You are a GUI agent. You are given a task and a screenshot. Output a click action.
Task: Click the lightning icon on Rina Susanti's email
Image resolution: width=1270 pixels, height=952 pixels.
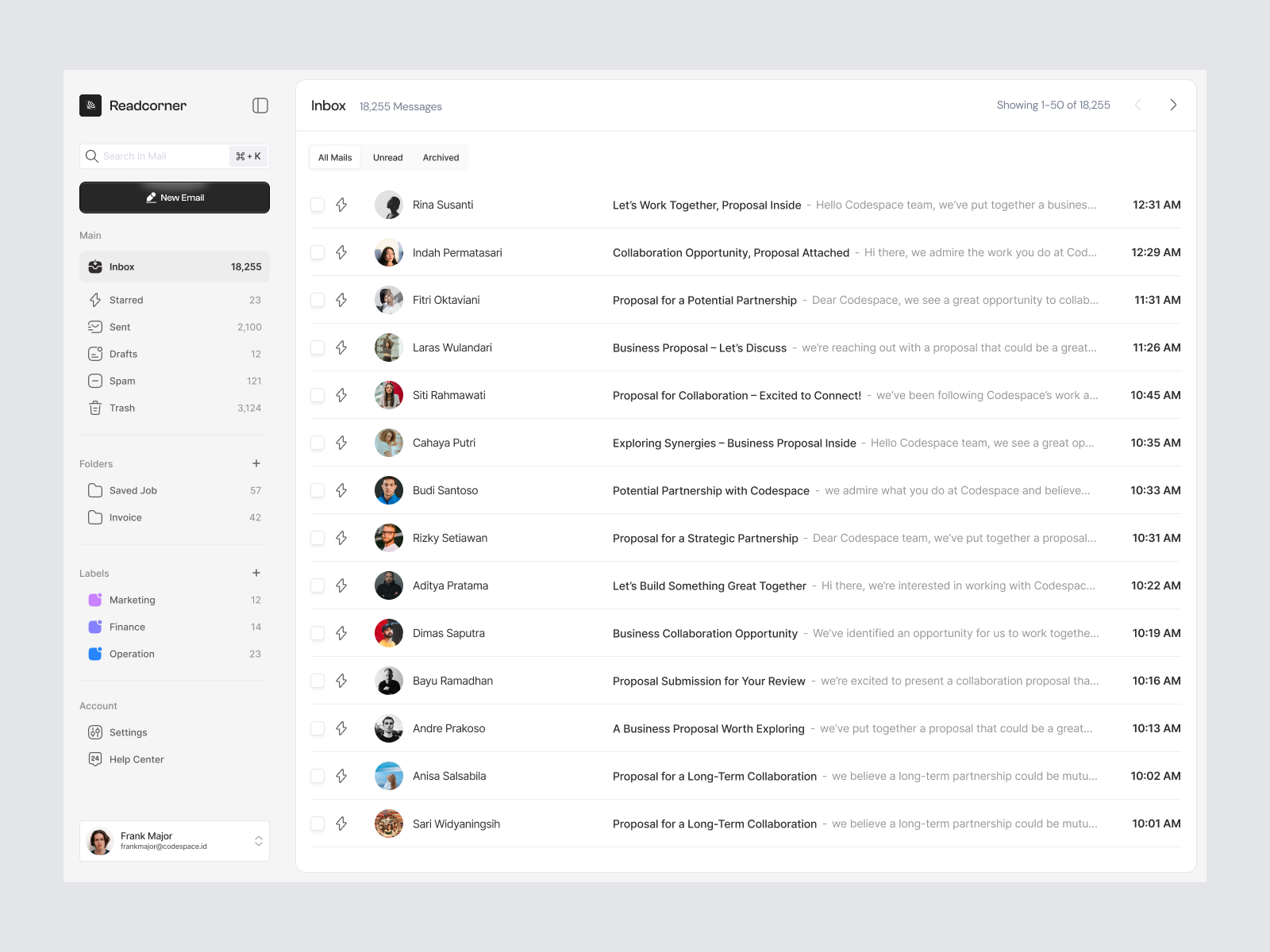(x=342, y=205)
